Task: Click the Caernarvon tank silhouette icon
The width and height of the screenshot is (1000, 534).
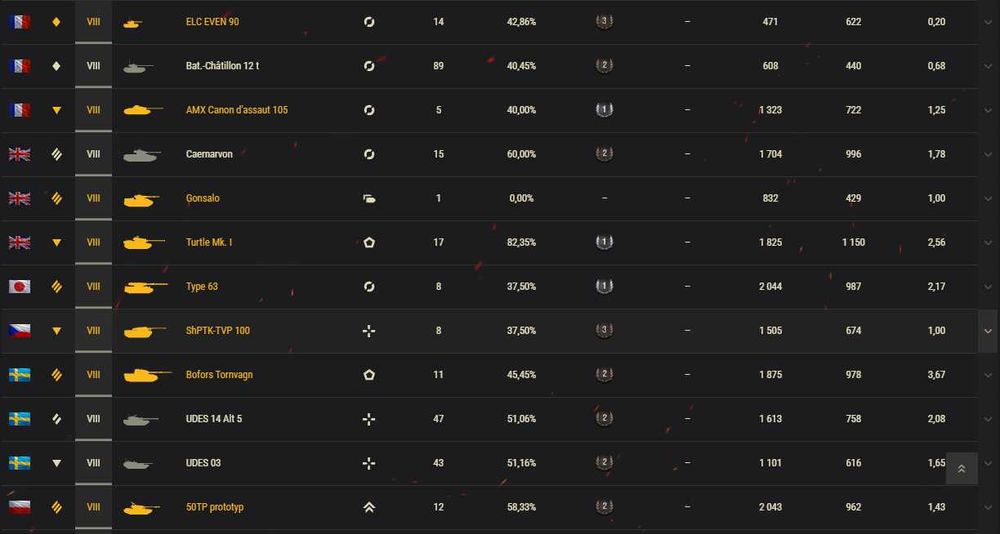Action: pos(142,154)
